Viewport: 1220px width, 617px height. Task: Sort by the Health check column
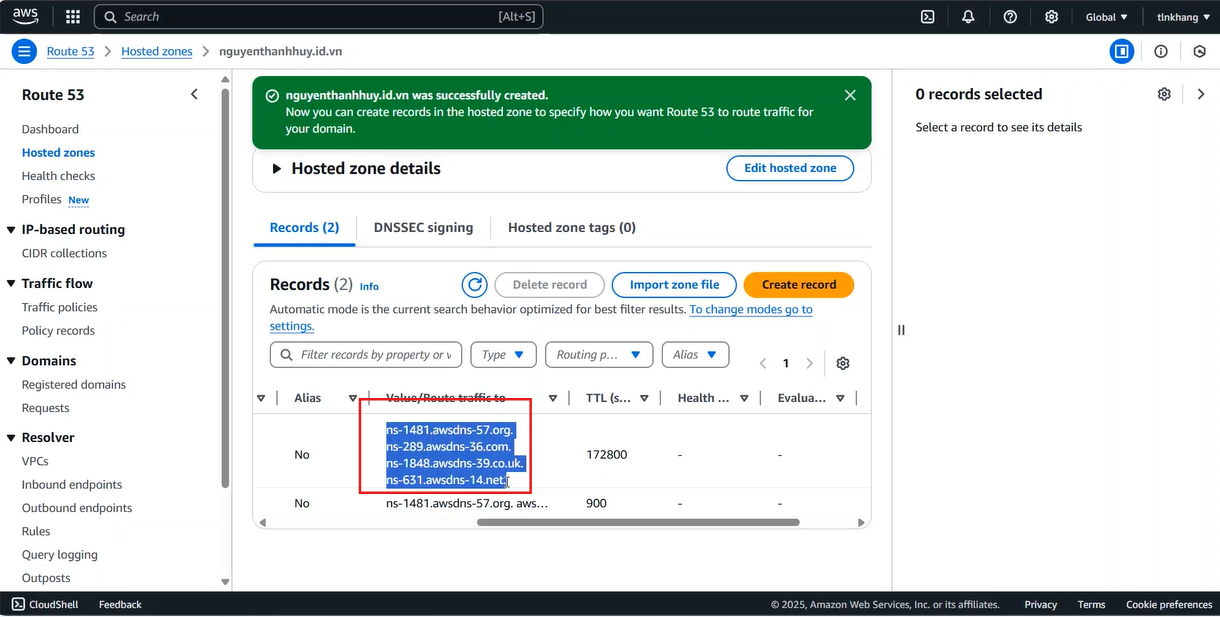744,398
